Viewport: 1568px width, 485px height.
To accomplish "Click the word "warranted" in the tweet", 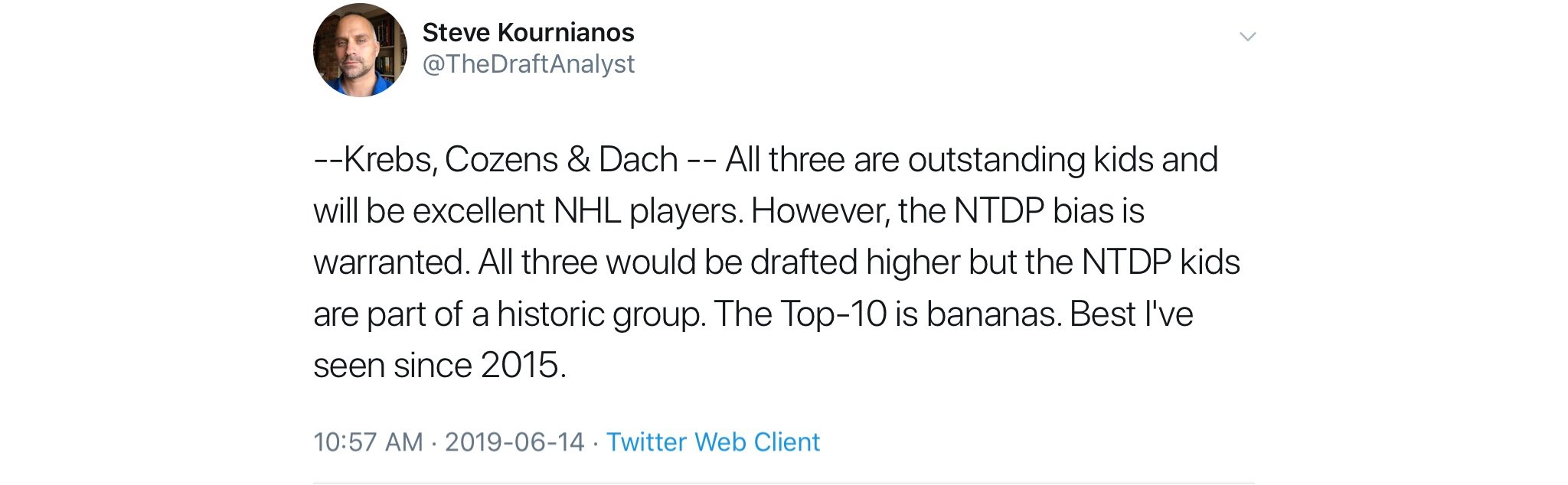I will pos(390,262).
